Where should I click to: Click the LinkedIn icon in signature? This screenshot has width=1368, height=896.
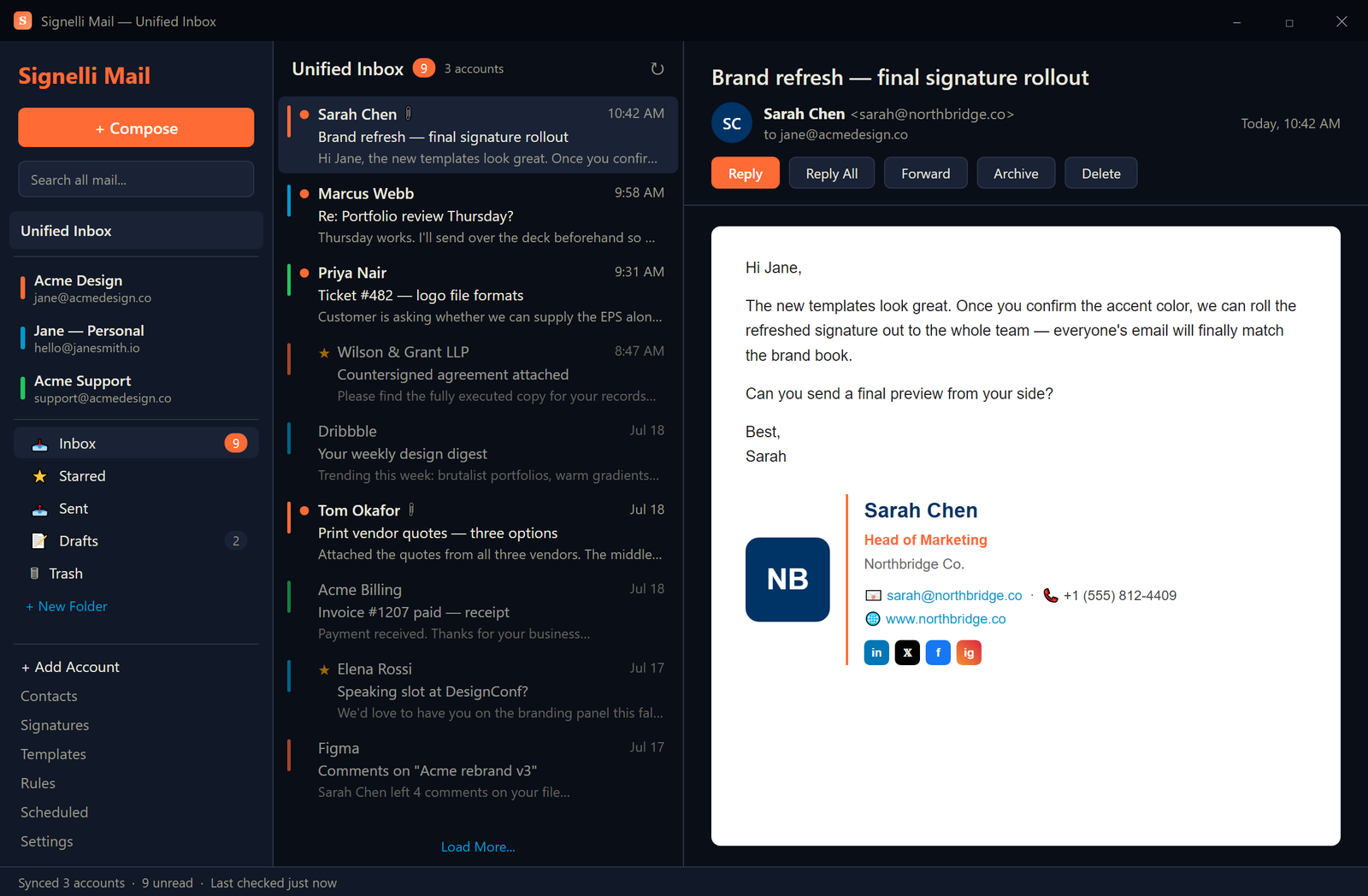(876, 652)
